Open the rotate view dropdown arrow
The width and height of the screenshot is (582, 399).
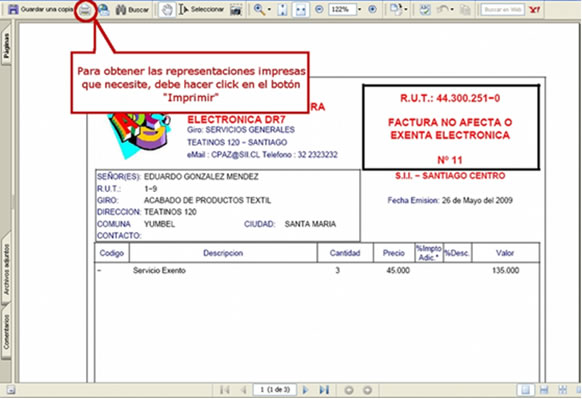coord(406,10)
